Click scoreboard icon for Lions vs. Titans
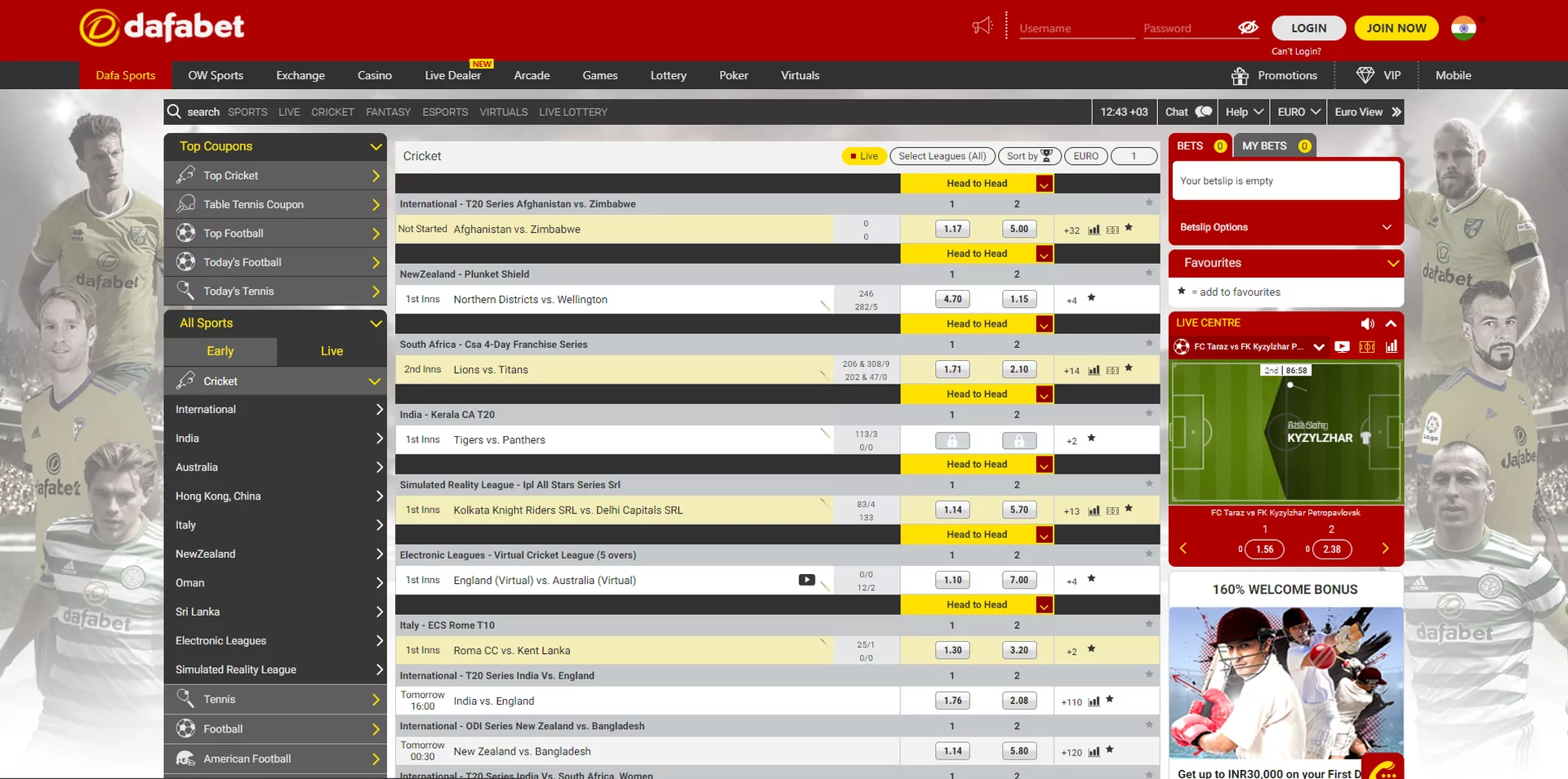Viewport: 1568px width, 779px height. pos(1112,371)
